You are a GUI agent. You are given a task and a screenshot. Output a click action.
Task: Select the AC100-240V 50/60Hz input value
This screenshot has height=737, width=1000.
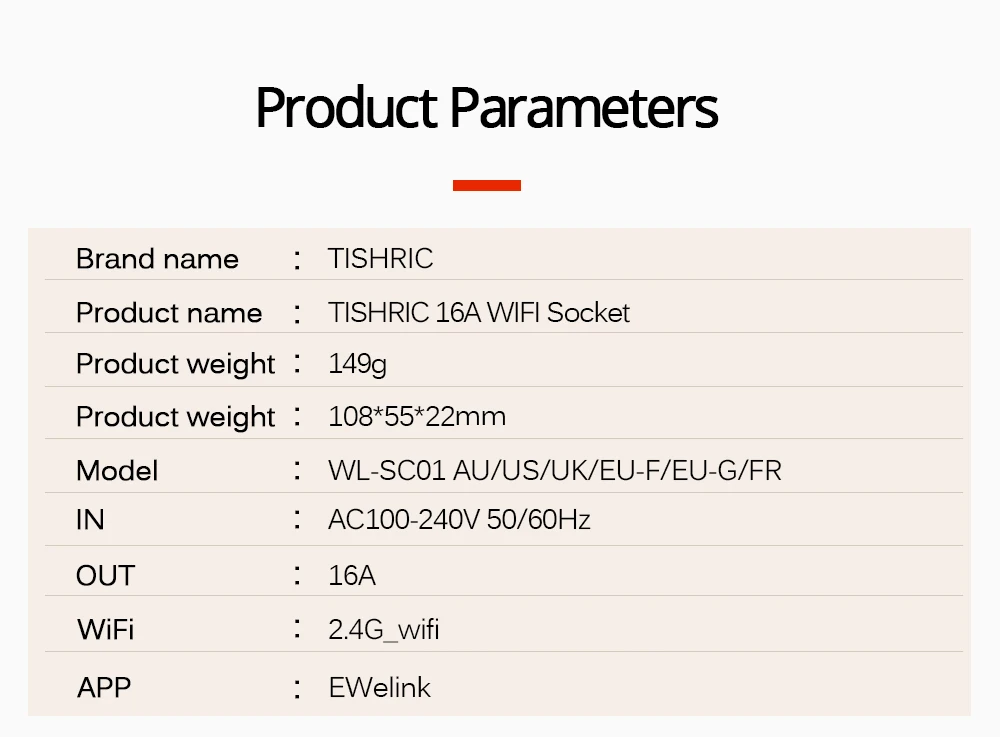click(x=459, y=520)
